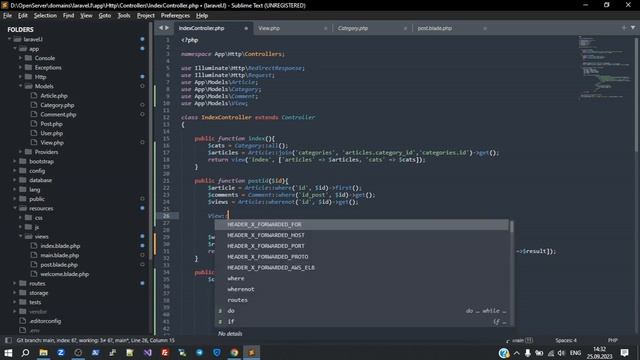The height and width of the screenshot is (360, 640).
Task: Collapse the resources folder
Action: (15, 208)
